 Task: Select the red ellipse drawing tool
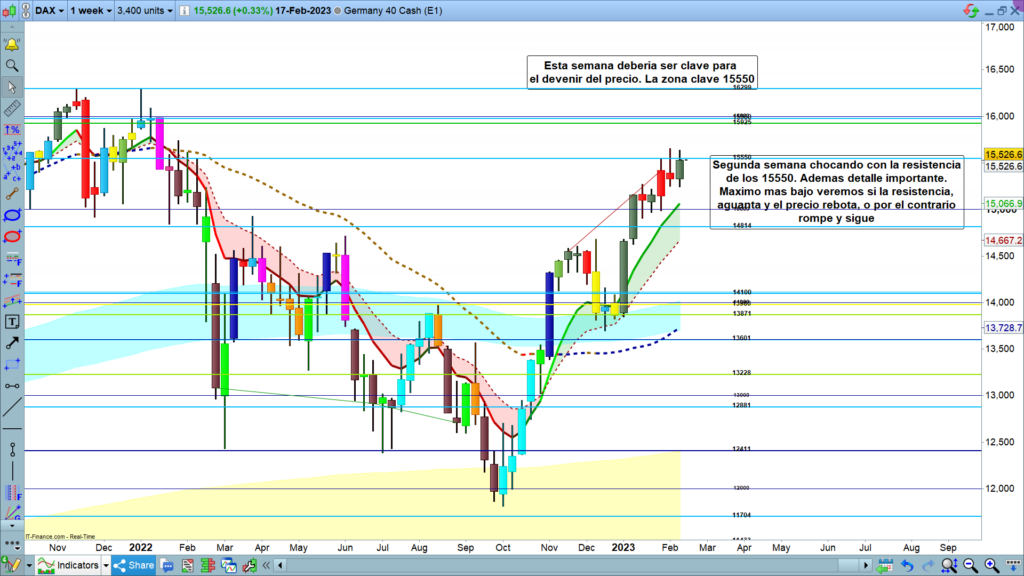12,236
